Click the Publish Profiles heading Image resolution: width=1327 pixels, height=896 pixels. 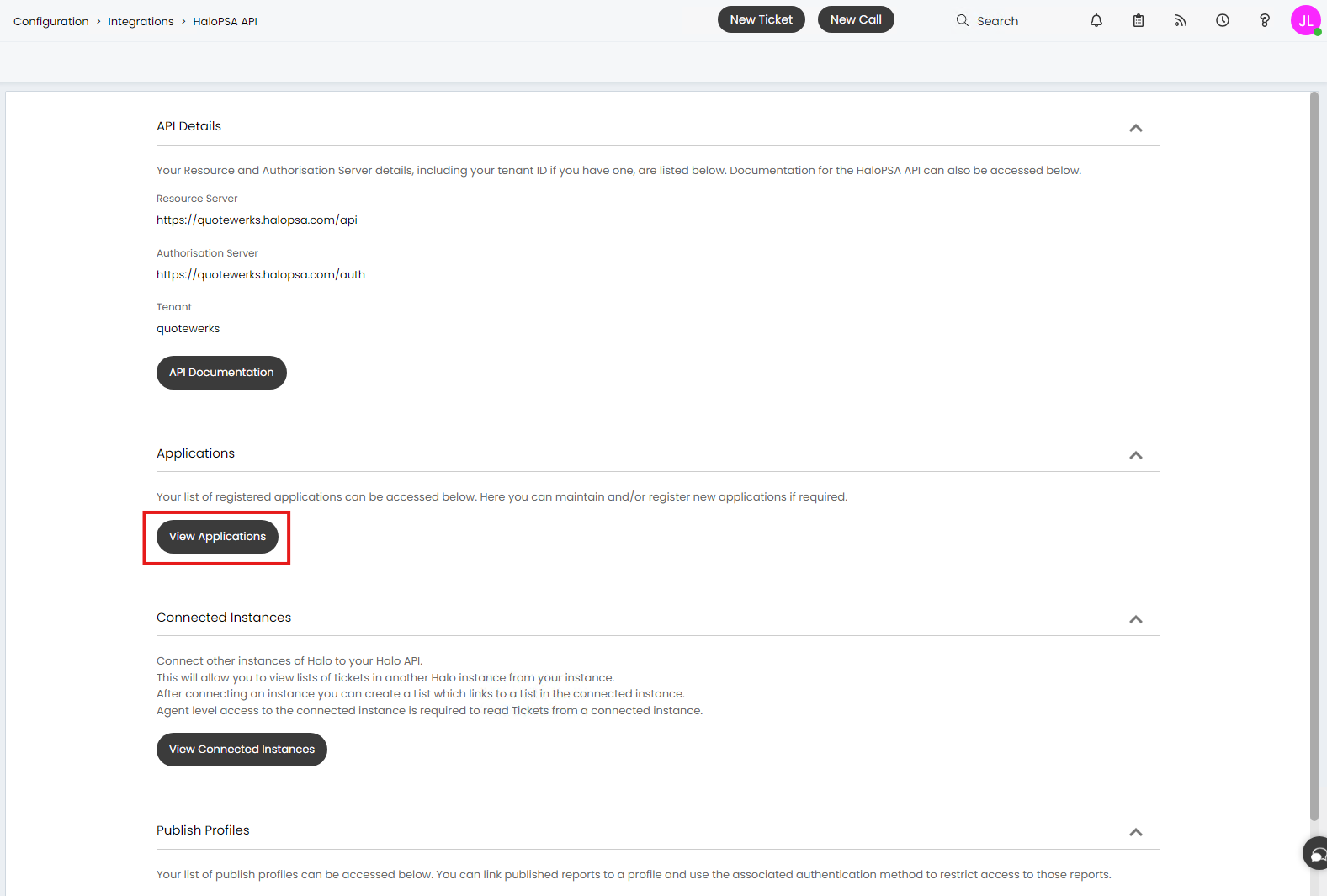[x=203, y=830]
